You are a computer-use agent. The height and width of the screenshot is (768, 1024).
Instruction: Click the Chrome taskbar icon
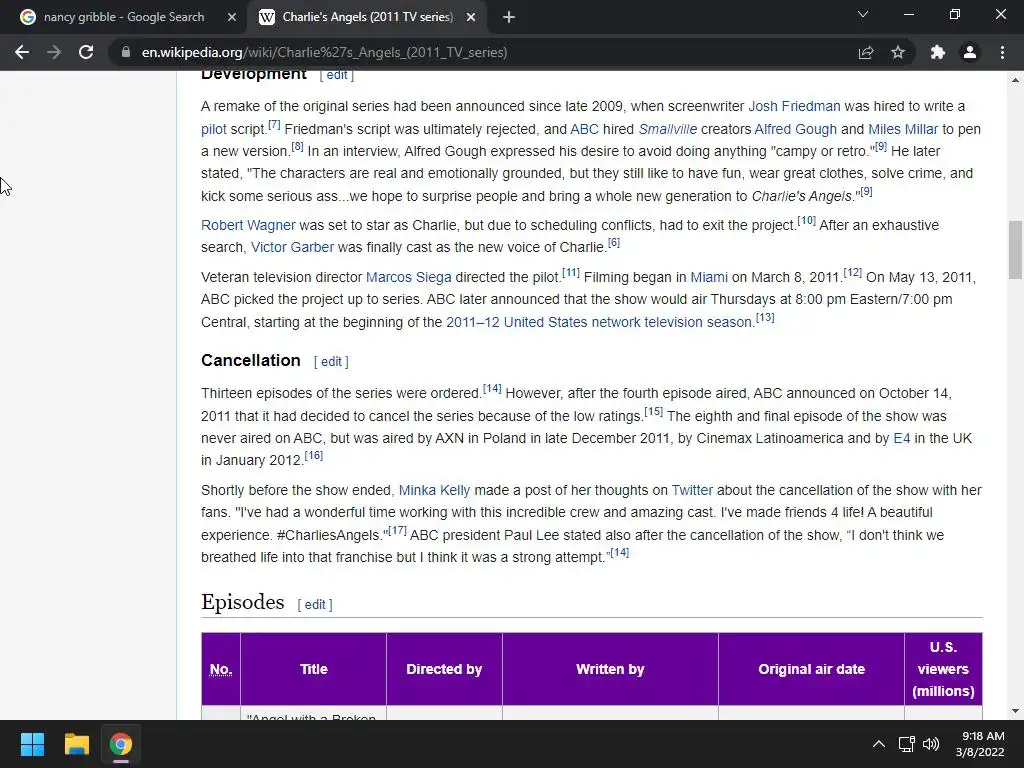pos(121,744)
